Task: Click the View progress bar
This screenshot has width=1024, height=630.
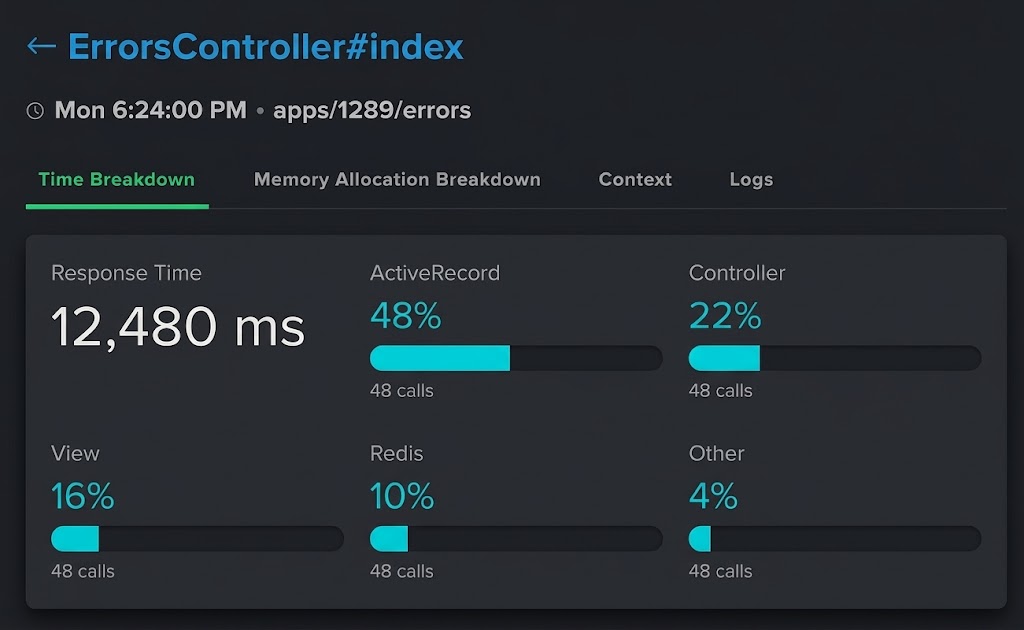Action: (197, 539)
